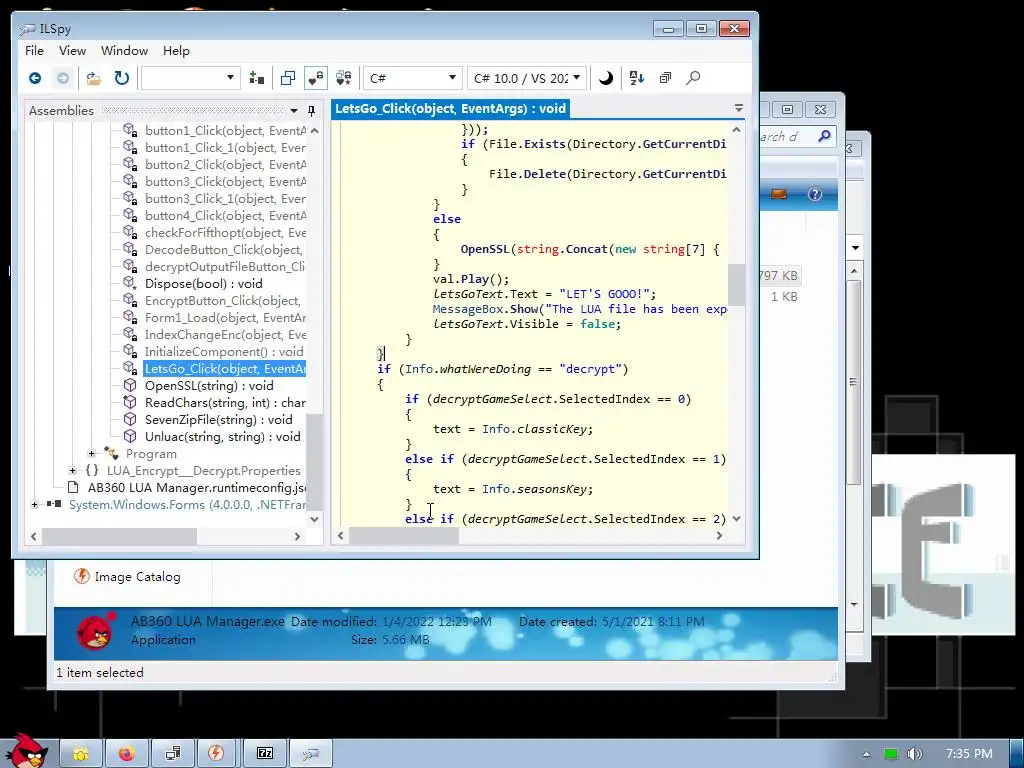Click the collapse all tree nodes icon

coord(665,78)
